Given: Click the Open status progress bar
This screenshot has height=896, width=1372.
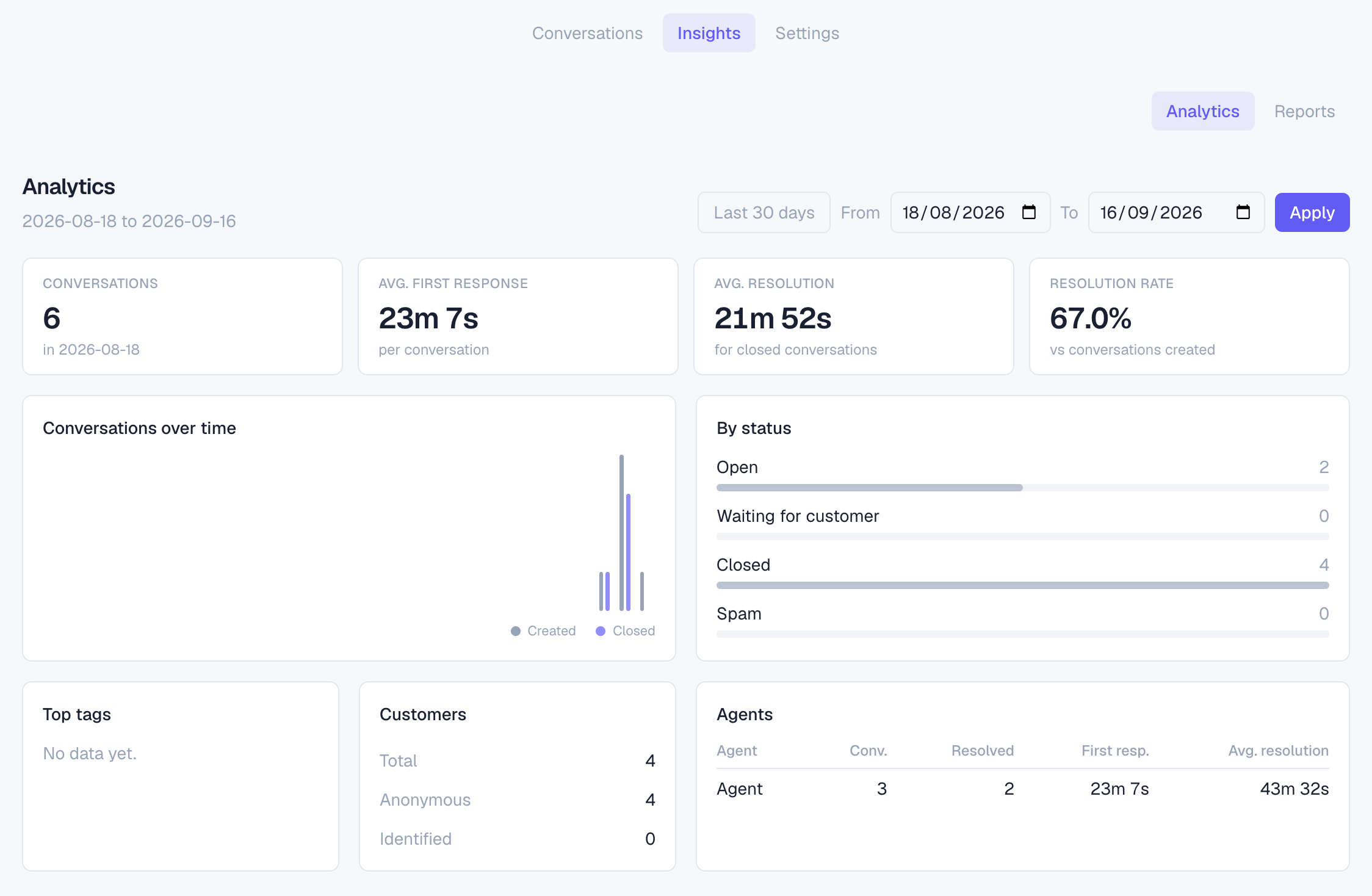Looking at the screenshot, I should [x=1022, y=488].
